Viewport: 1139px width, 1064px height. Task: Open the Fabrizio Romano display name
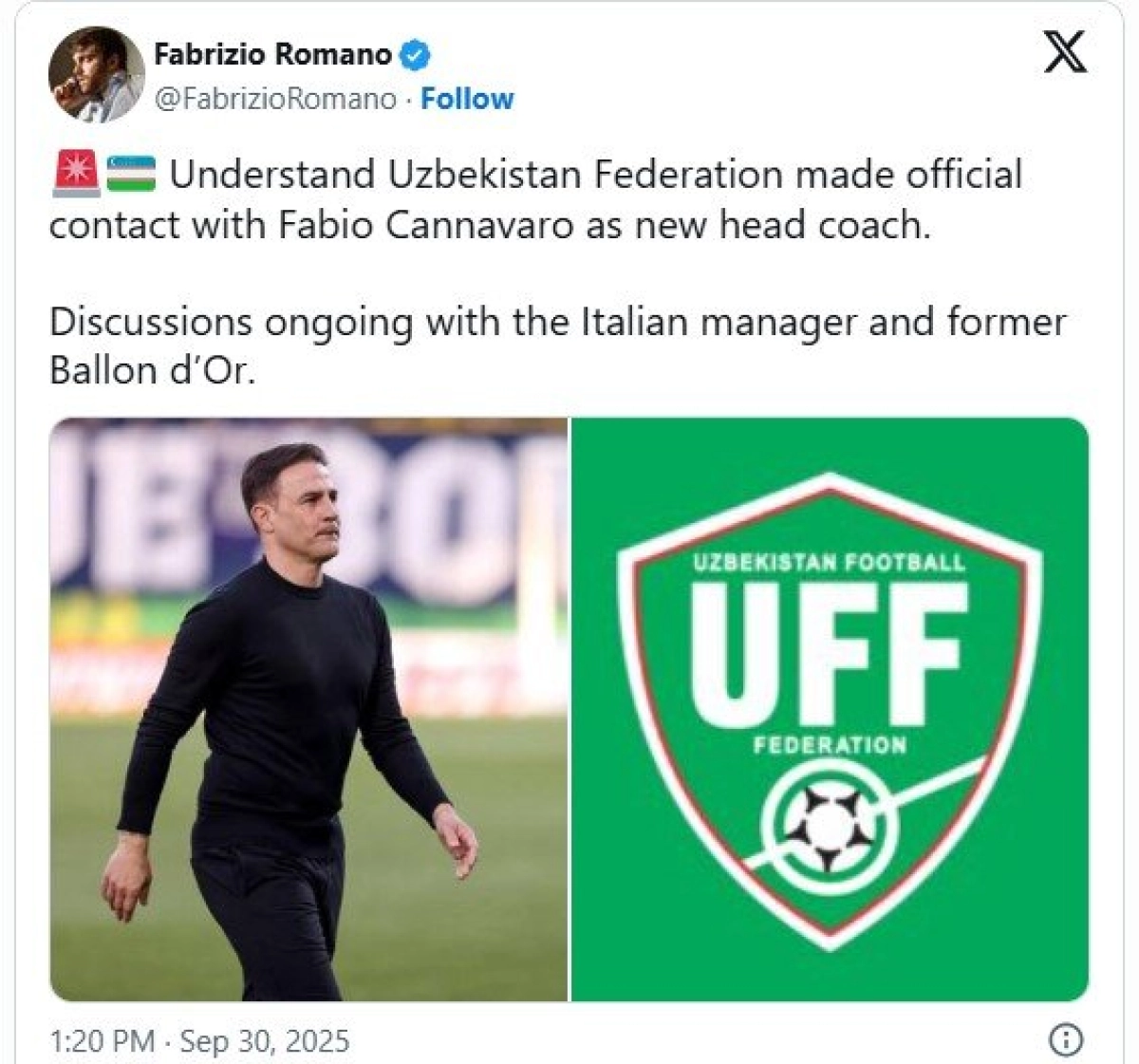[x=272, y=55]
